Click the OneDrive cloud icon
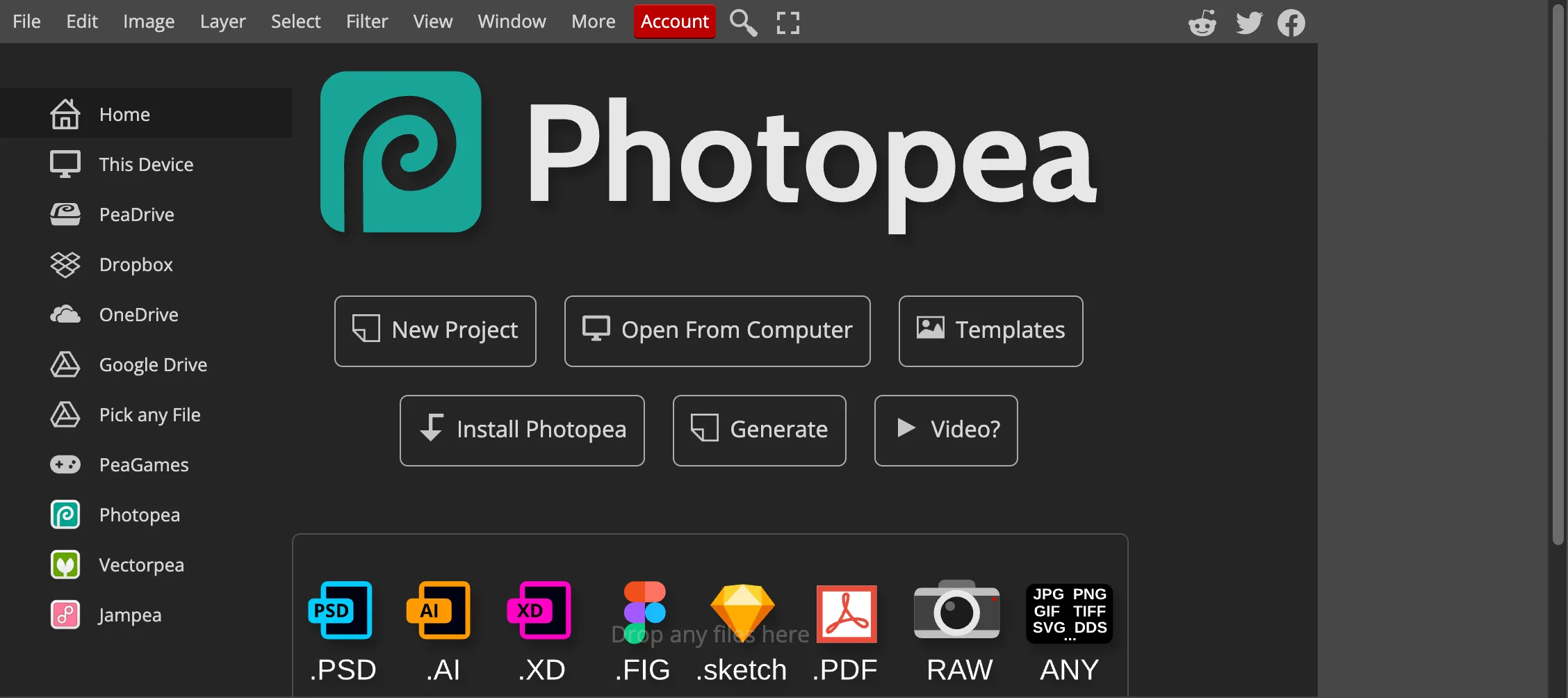Viewport: 1568px width, 698px height. tap(65, 314)
